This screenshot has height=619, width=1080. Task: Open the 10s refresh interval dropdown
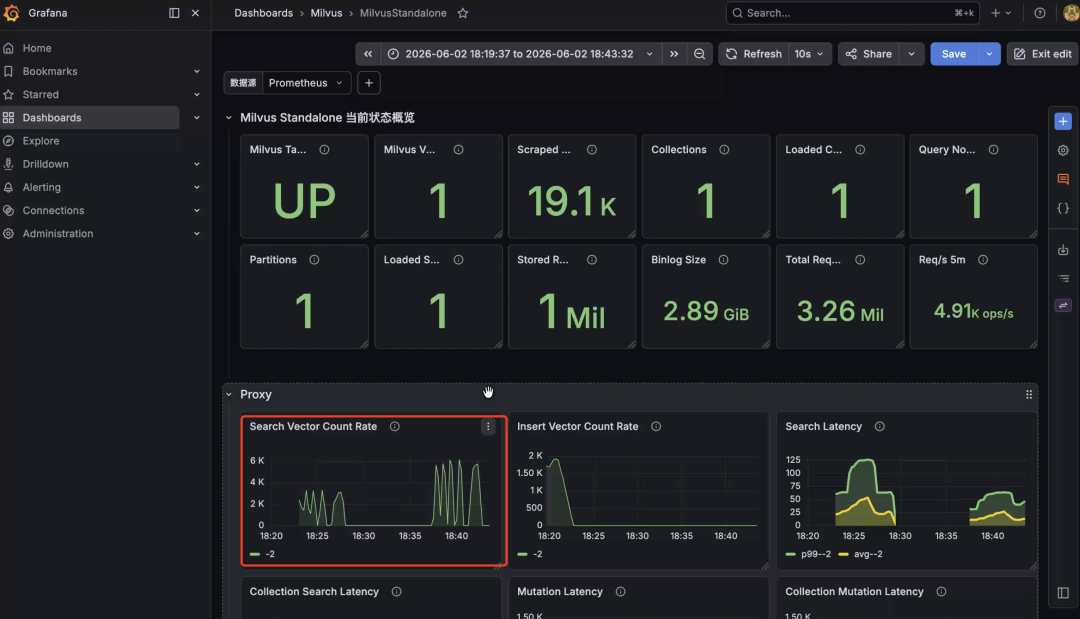click(x=809, y=54)
